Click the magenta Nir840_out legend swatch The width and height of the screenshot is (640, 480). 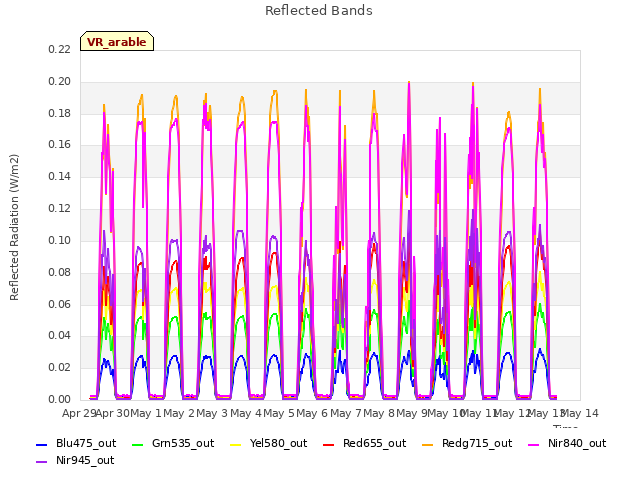point(534,444)
